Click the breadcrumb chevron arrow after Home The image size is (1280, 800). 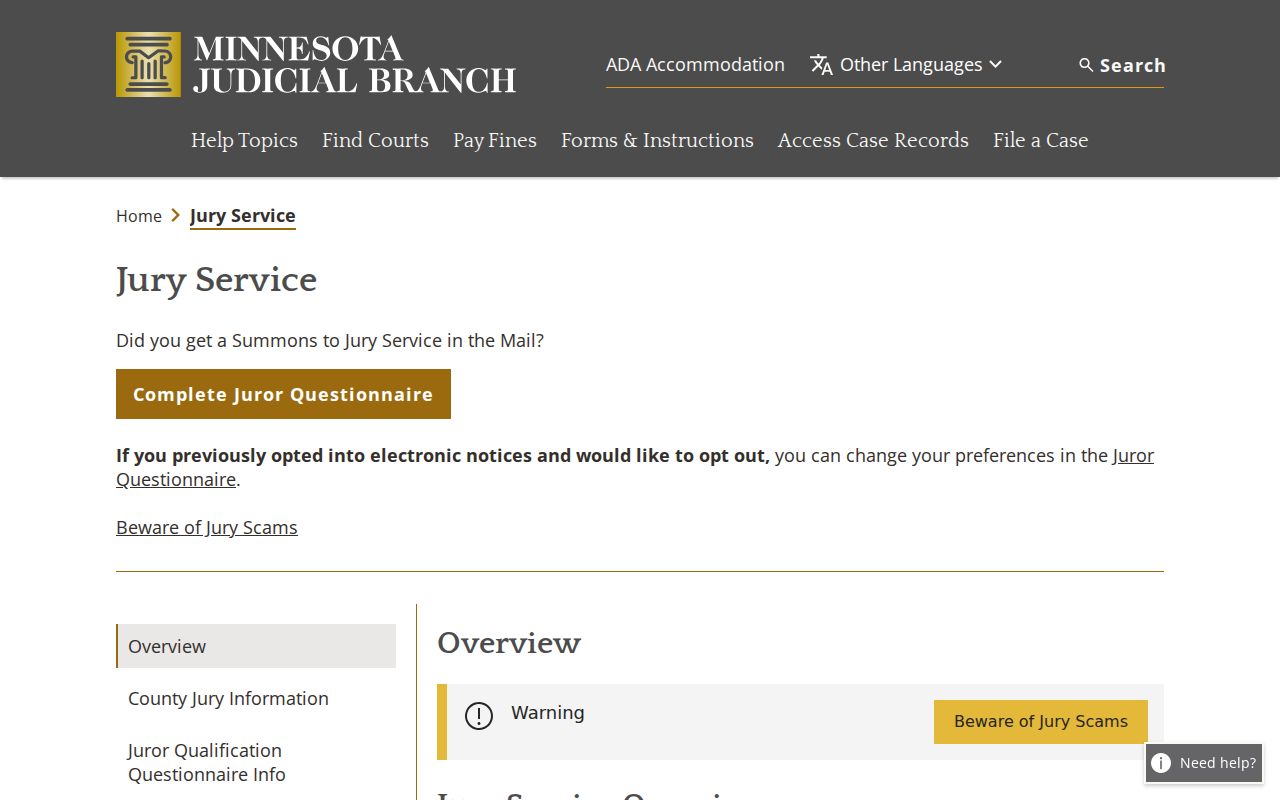click(x=176, y=215)
